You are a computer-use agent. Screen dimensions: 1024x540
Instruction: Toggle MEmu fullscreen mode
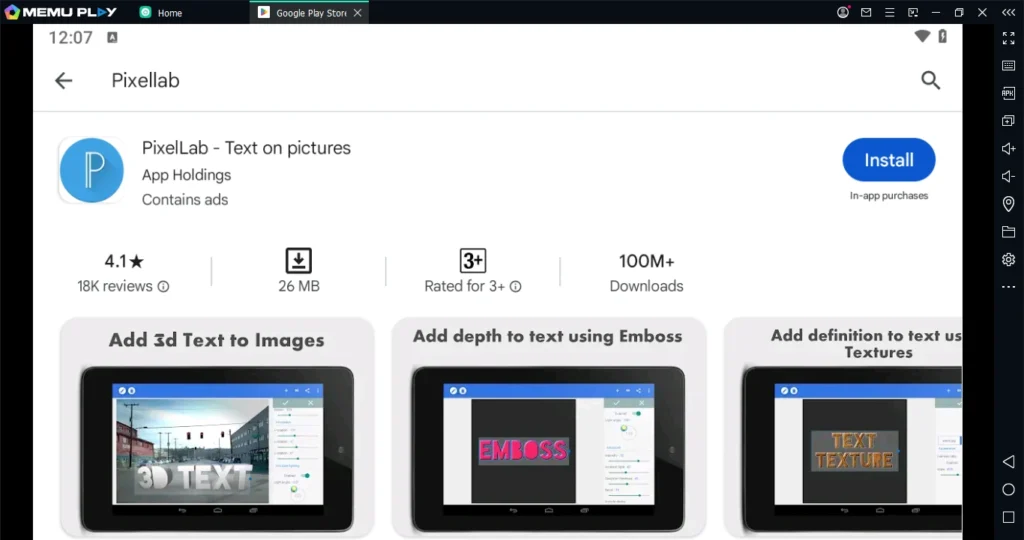[x=1008, y=39]
